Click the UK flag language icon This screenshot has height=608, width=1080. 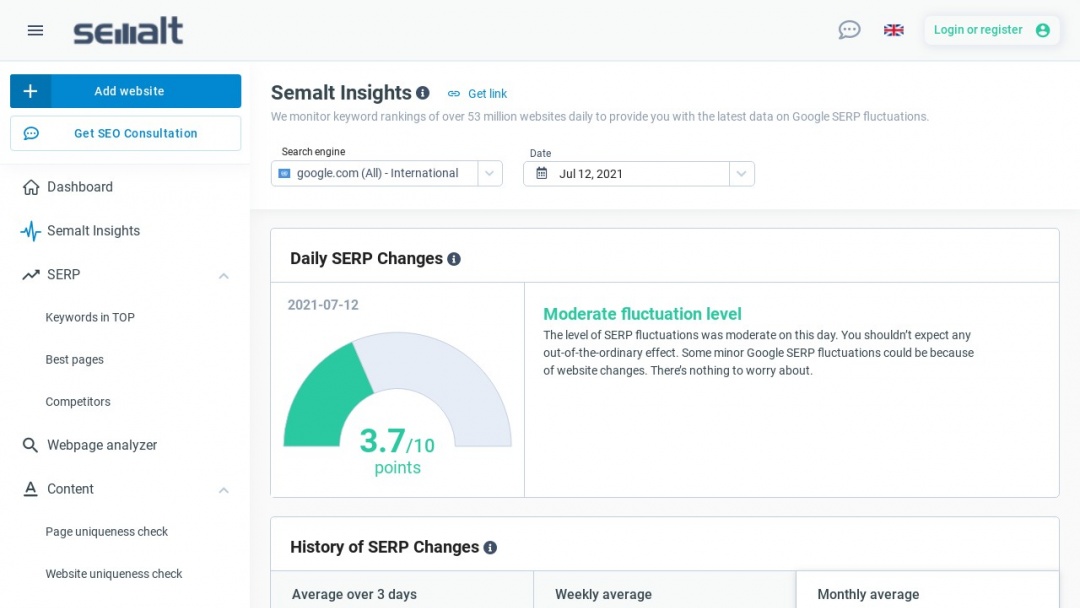pos(893,30)
